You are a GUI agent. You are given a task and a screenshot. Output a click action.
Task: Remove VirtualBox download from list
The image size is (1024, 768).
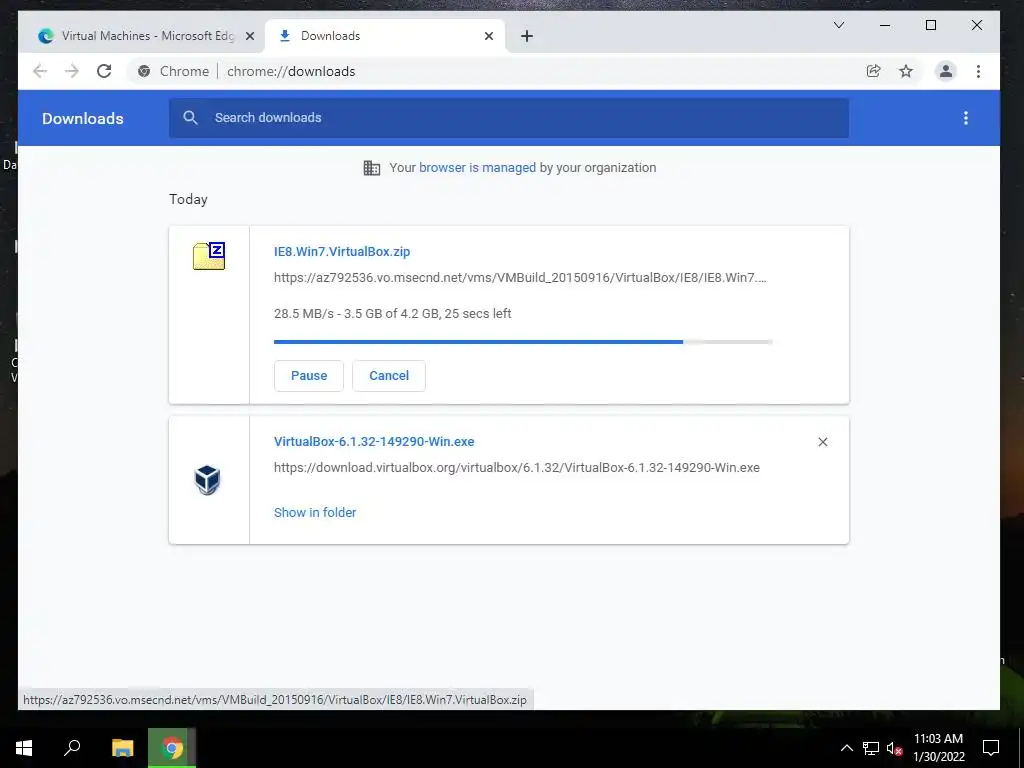coord(822,442)
